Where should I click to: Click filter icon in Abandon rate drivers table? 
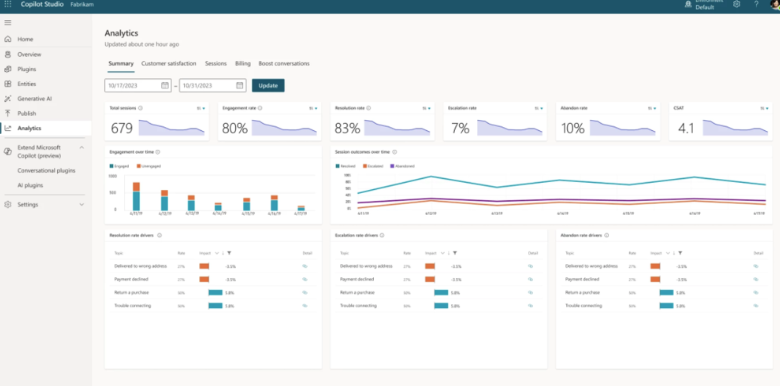point(680,253)
